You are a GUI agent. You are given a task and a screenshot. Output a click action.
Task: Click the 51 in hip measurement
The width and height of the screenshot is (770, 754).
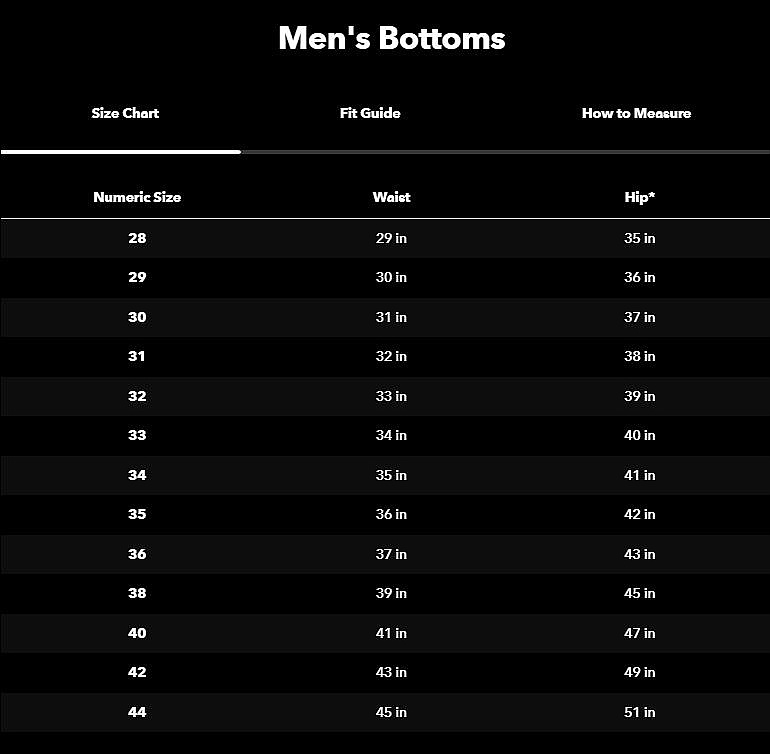(640, 712)
